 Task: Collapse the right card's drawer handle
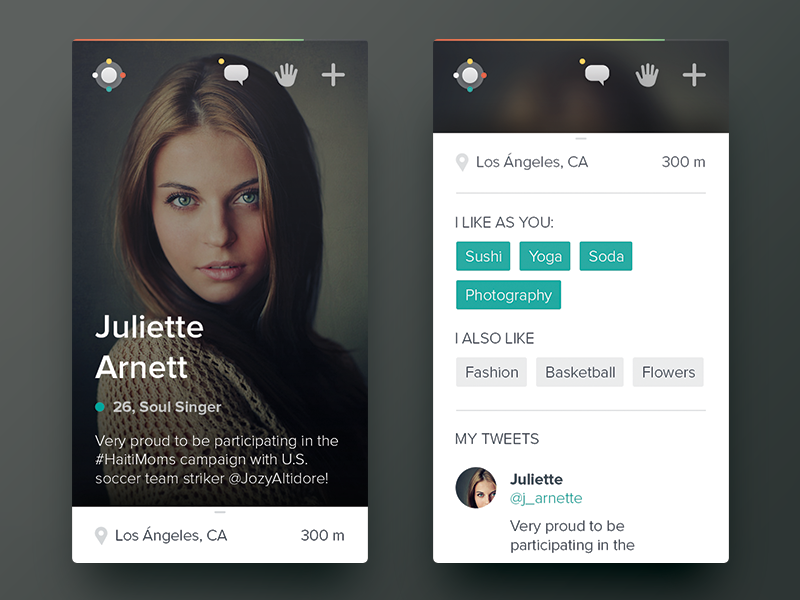581,138
